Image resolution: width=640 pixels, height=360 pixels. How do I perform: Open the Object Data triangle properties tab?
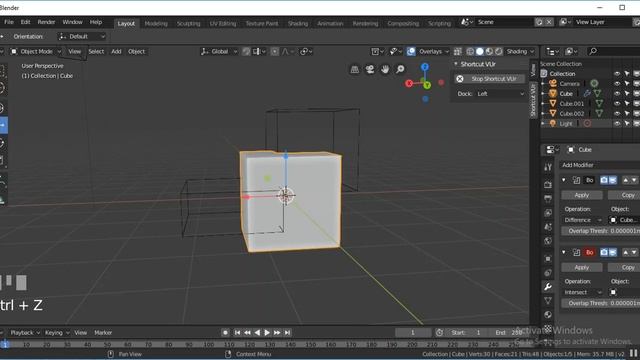point(548,301)
